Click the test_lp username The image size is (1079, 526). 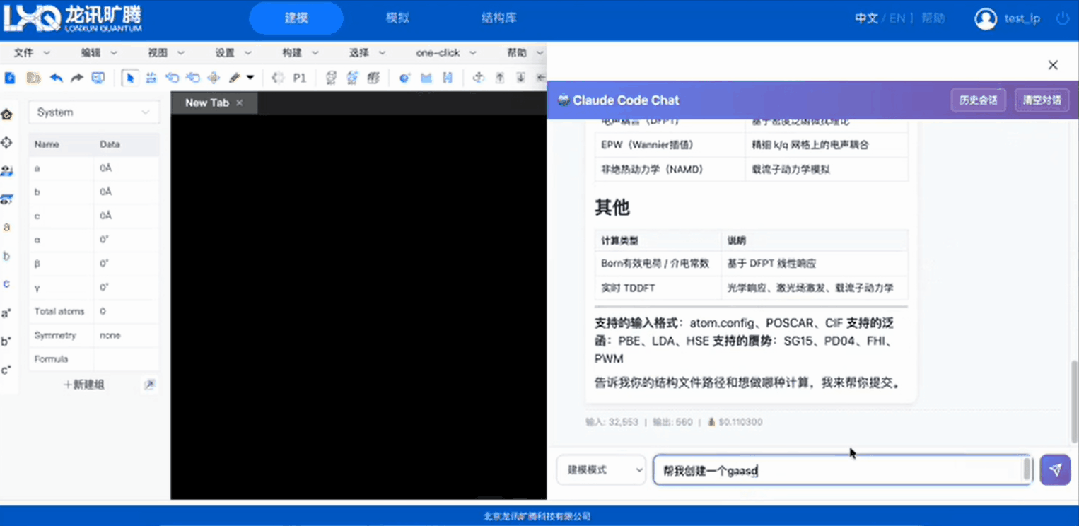(1022, 19)
